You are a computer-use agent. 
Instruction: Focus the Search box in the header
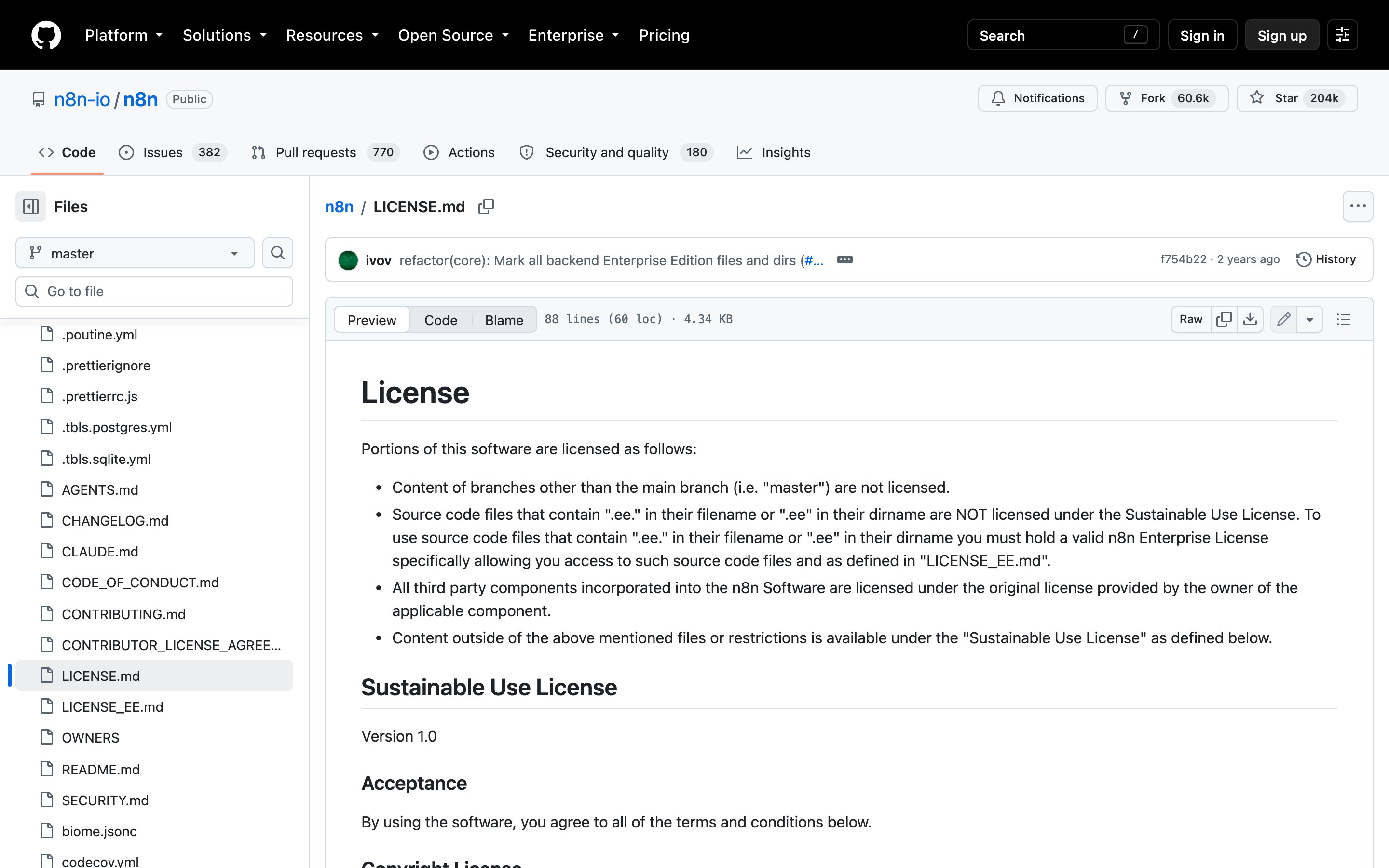(1063, 35)
